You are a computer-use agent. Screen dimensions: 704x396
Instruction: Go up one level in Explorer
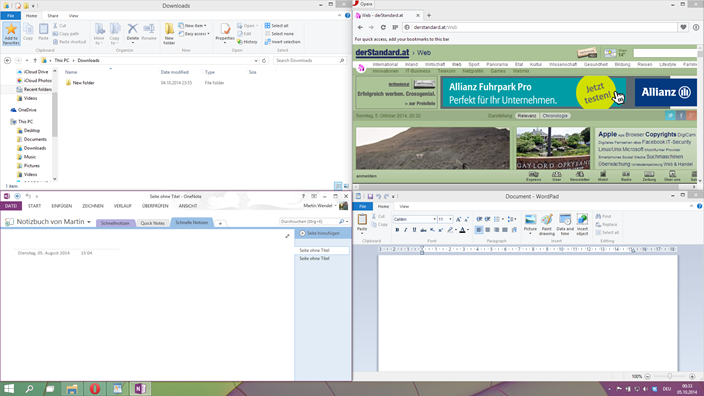pyautogui.click(x=35, y=61)
